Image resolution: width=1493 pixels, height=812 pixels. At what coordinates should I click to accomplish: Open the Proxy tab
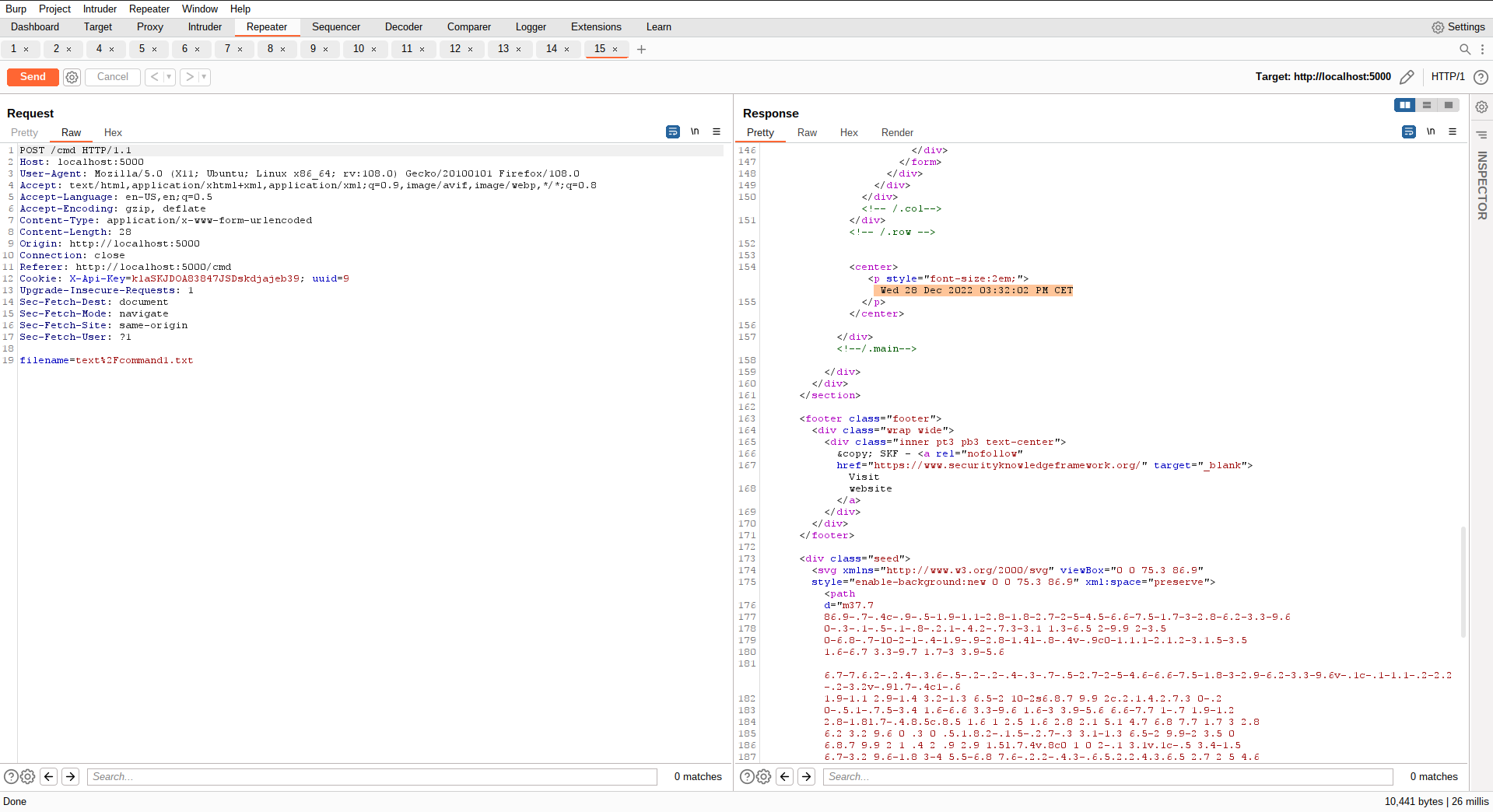click(x=150, y=27)
